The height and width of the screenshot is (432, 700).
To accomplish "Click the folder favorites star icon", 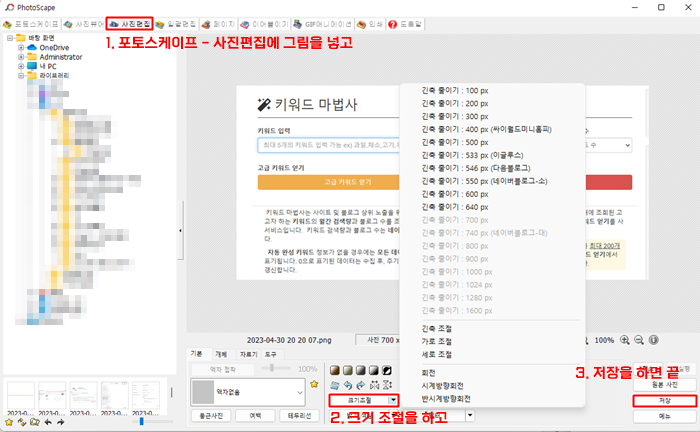I will click(9, 422).
